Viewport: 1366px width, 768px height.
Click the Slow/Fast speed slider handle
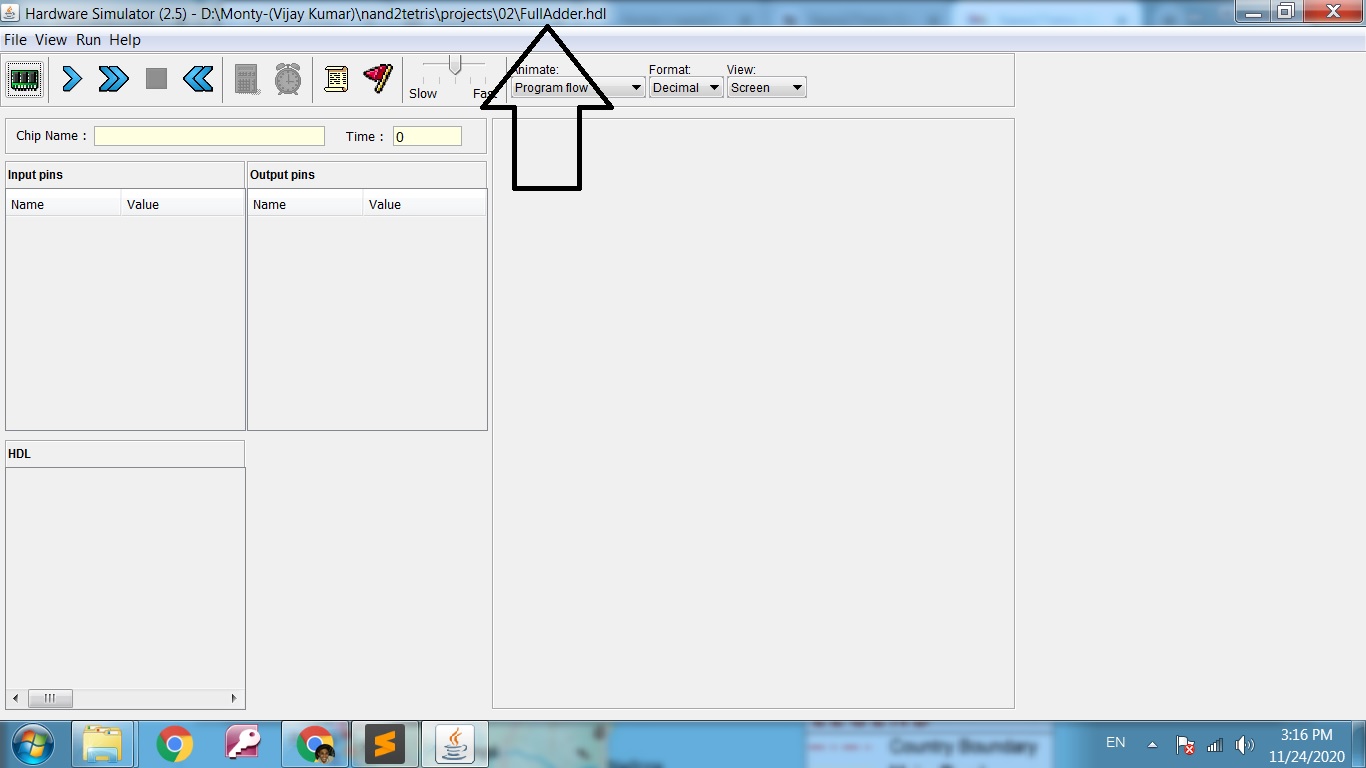(455, 66)
